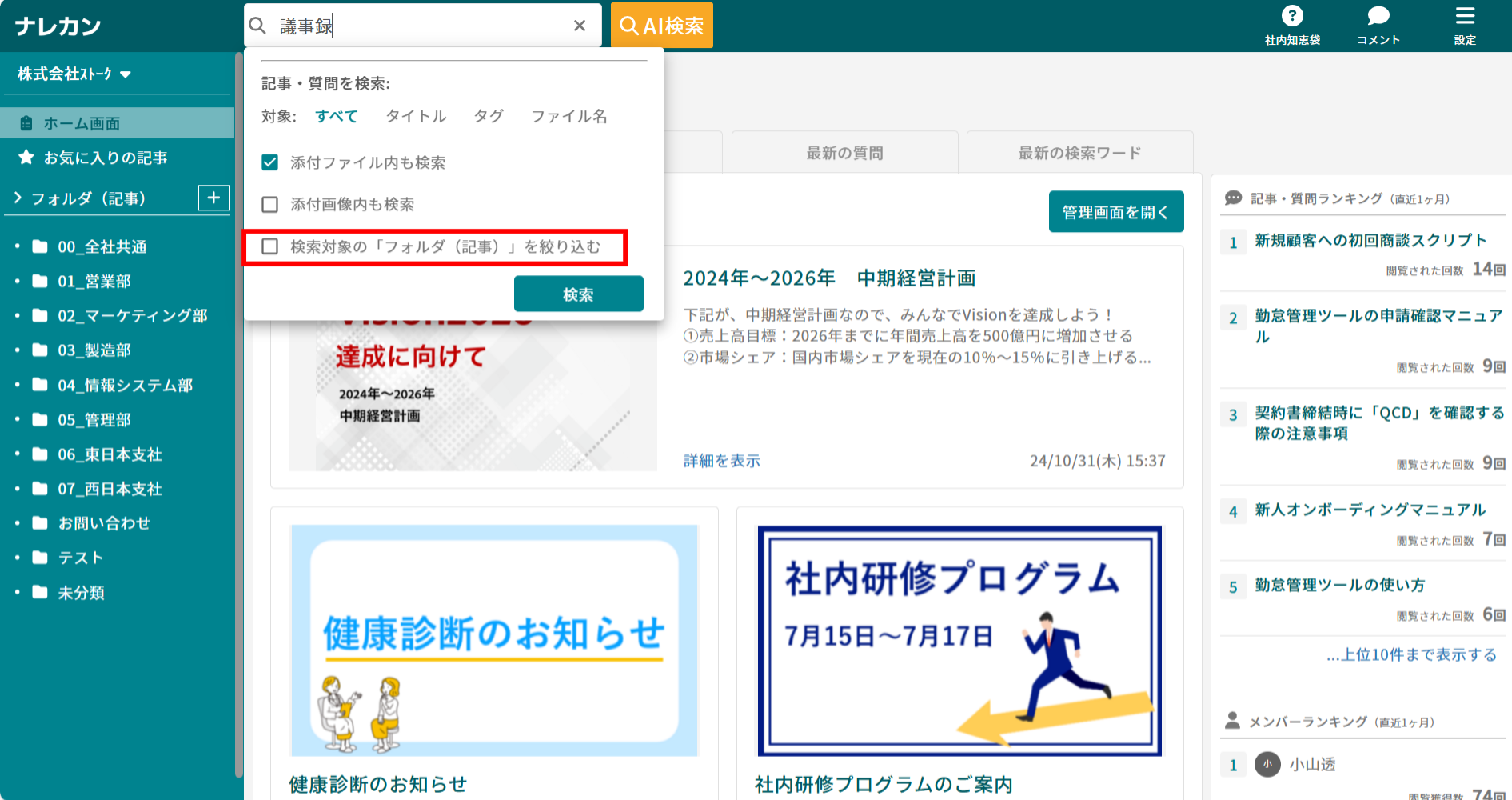Create a new folder with the plus icon
The width and height of the screenshot is (1512, 800).
click(213, 198)
